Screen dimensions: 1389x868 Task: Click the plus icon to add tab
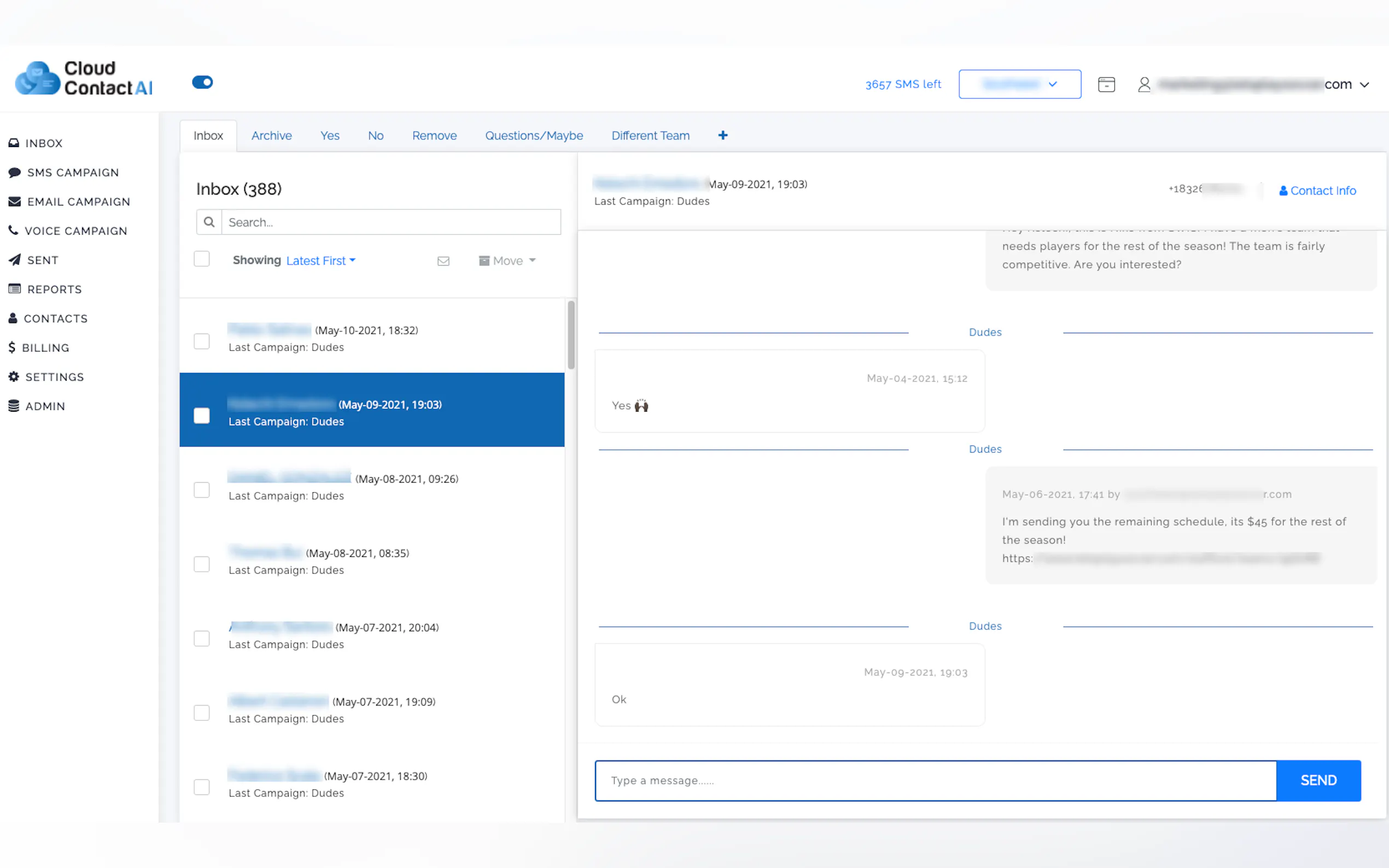pos(722,136)
